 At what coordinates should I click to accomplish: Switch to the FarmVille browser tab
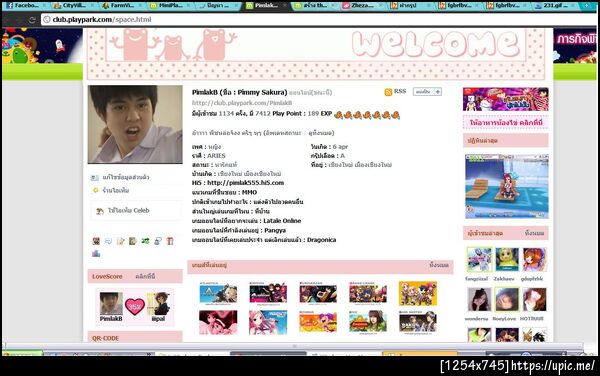(x=122, y=5)
